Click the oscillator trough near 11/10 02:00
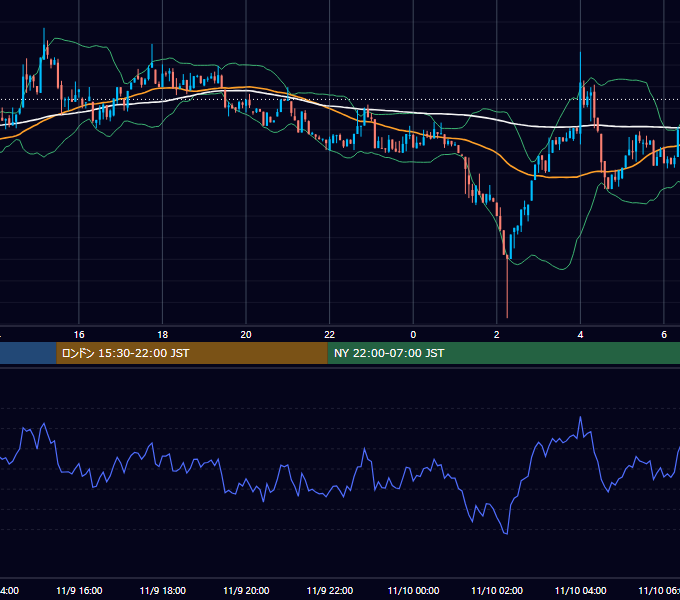The width and height of the screenshot is (680, 600). tap(506, 533)
